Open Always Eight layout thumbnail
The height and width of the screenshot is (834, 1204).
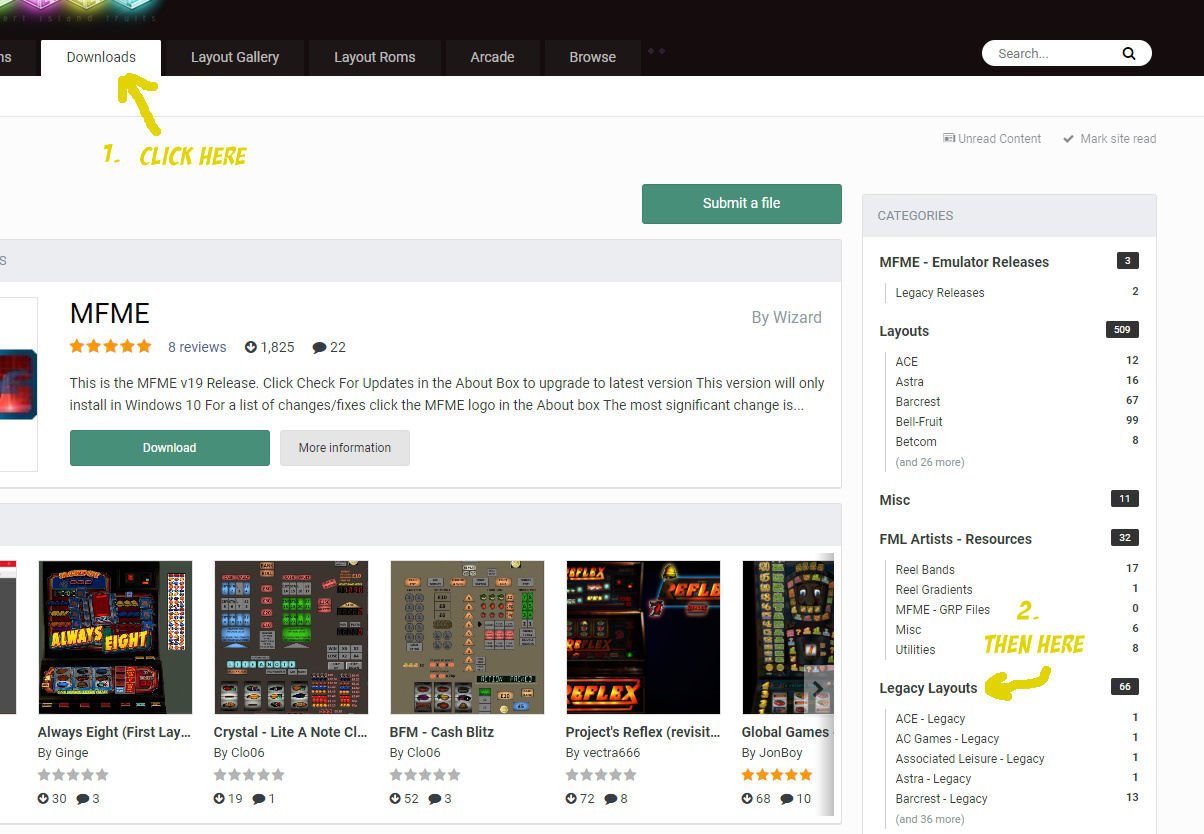(x=115, y=637)
